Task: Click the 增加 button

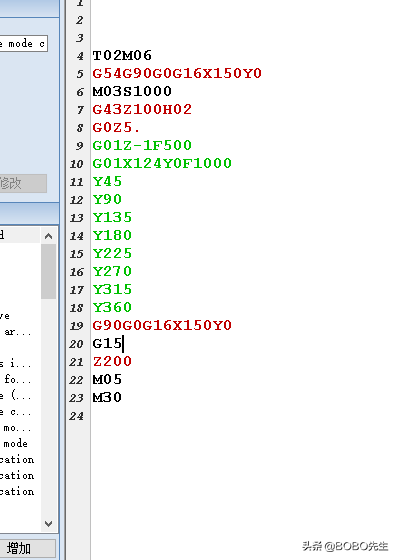Action: (x=27, y=548)
